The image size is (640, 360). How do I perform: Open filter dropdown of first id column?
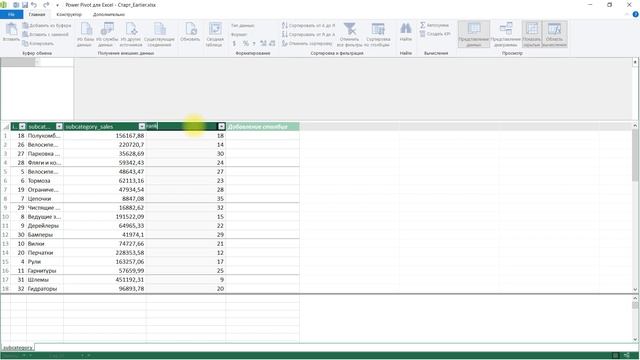pos(22,127)
